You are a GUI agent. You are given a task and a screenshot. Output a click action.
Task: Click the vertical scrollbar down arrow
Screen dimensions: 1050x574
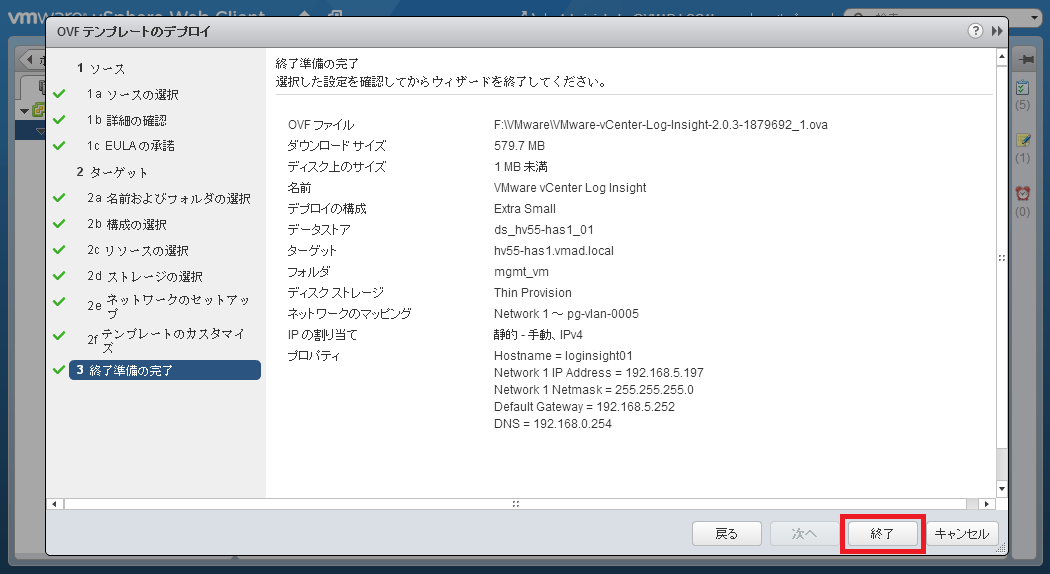point(1002,489)
